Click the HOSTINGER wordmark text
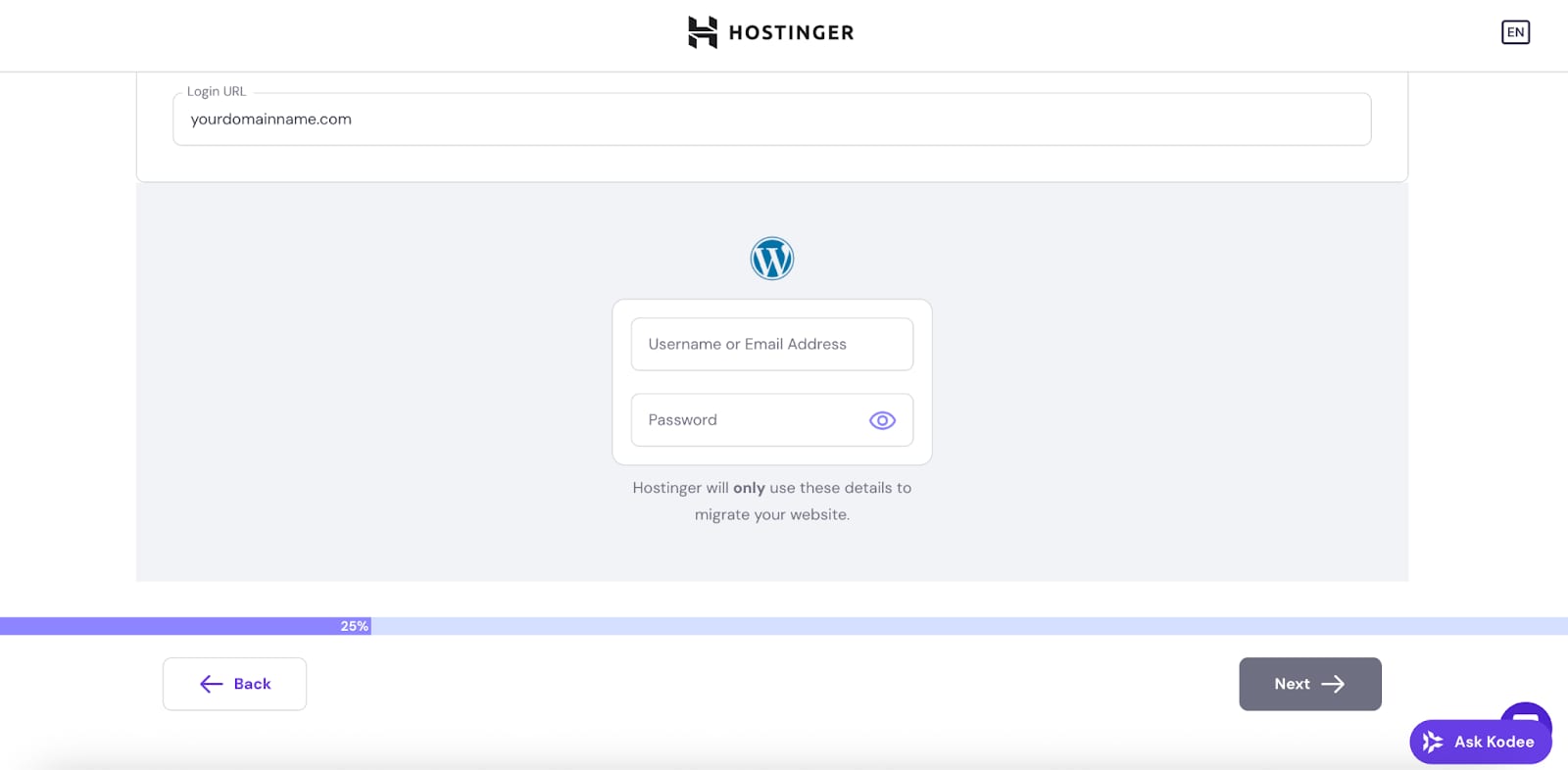Image resolution: width=1568 pixels, height=770 pixels. coord(791,33)
